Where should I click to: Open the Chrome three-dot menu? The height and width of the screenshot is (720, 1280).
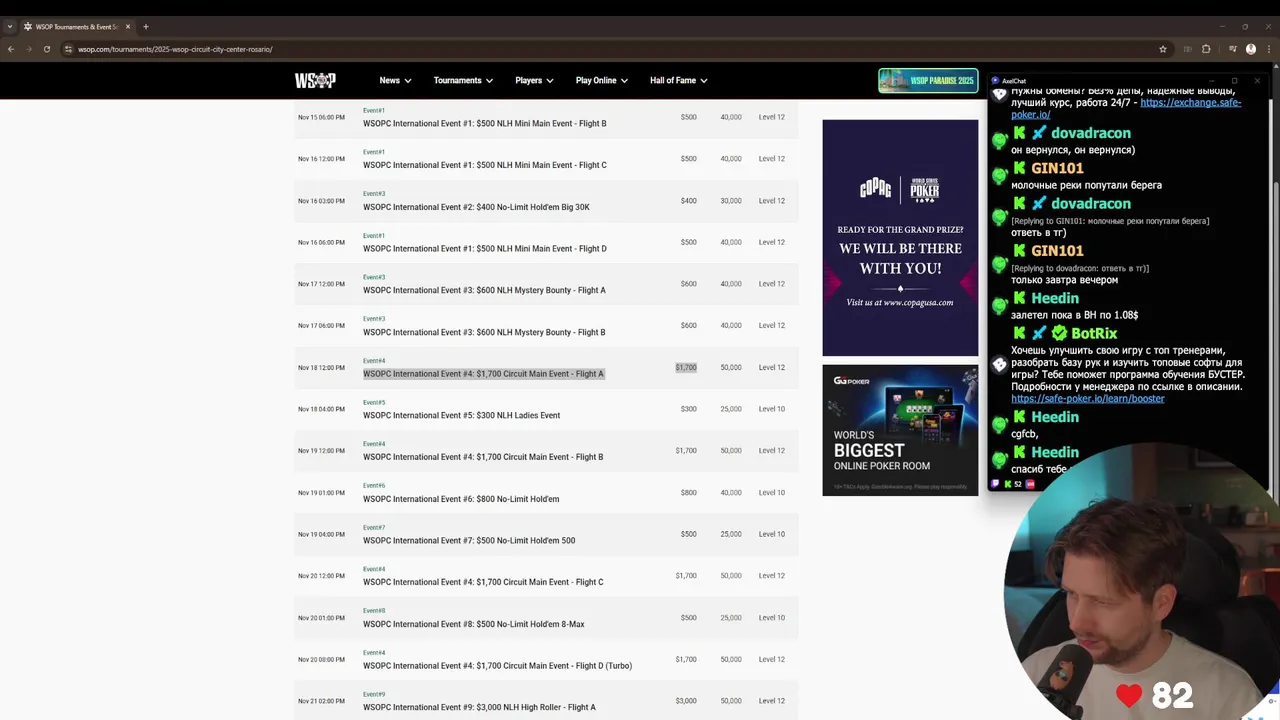(x=1268, y=49)
